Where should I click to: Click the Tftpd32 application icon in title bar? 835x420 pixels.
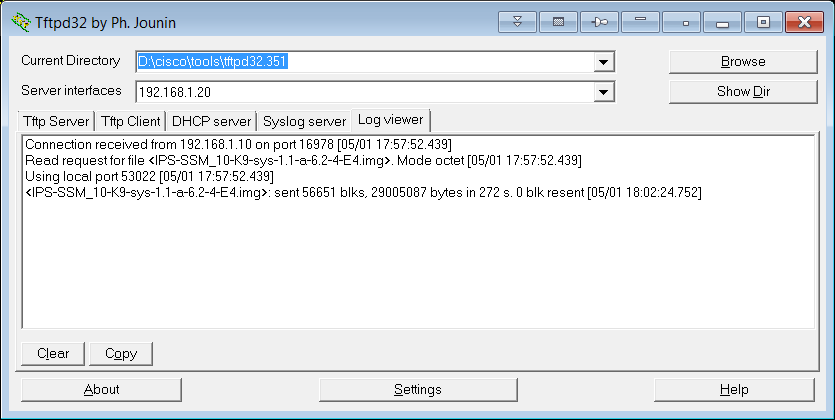tap(21, 22)
